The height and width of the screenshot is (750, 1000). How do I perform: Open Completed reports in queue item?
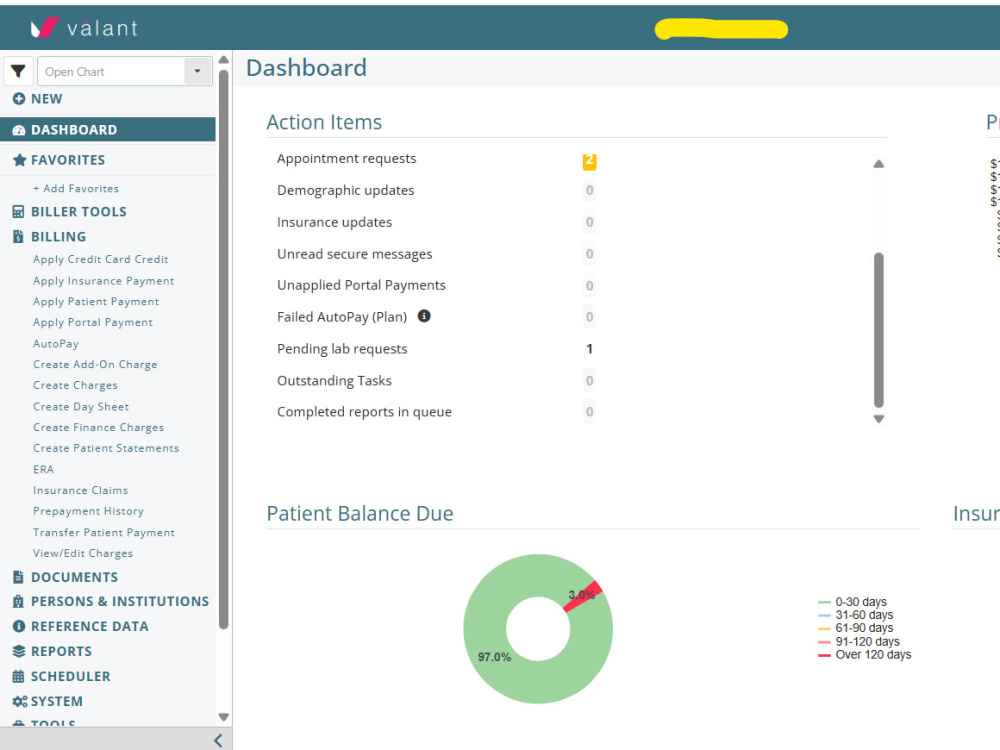coord(364,412)
